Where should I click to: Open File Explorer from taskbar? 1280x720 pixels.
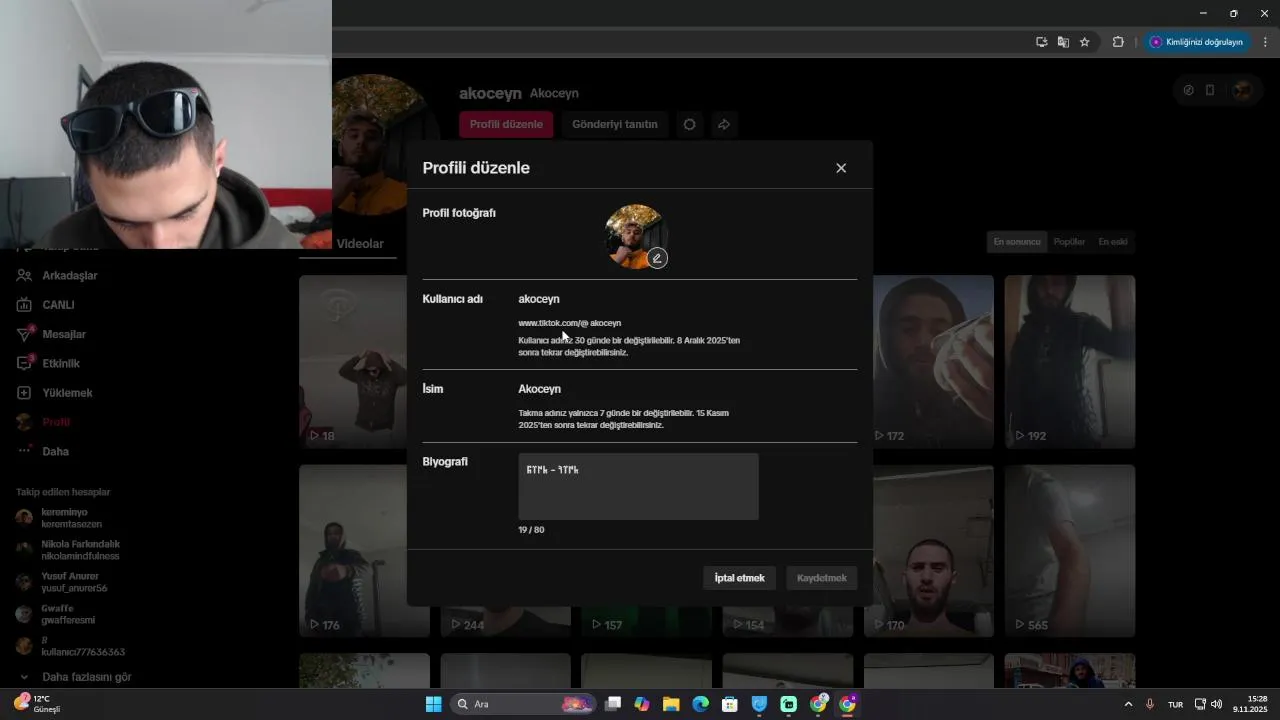click(x=671, y=704)
